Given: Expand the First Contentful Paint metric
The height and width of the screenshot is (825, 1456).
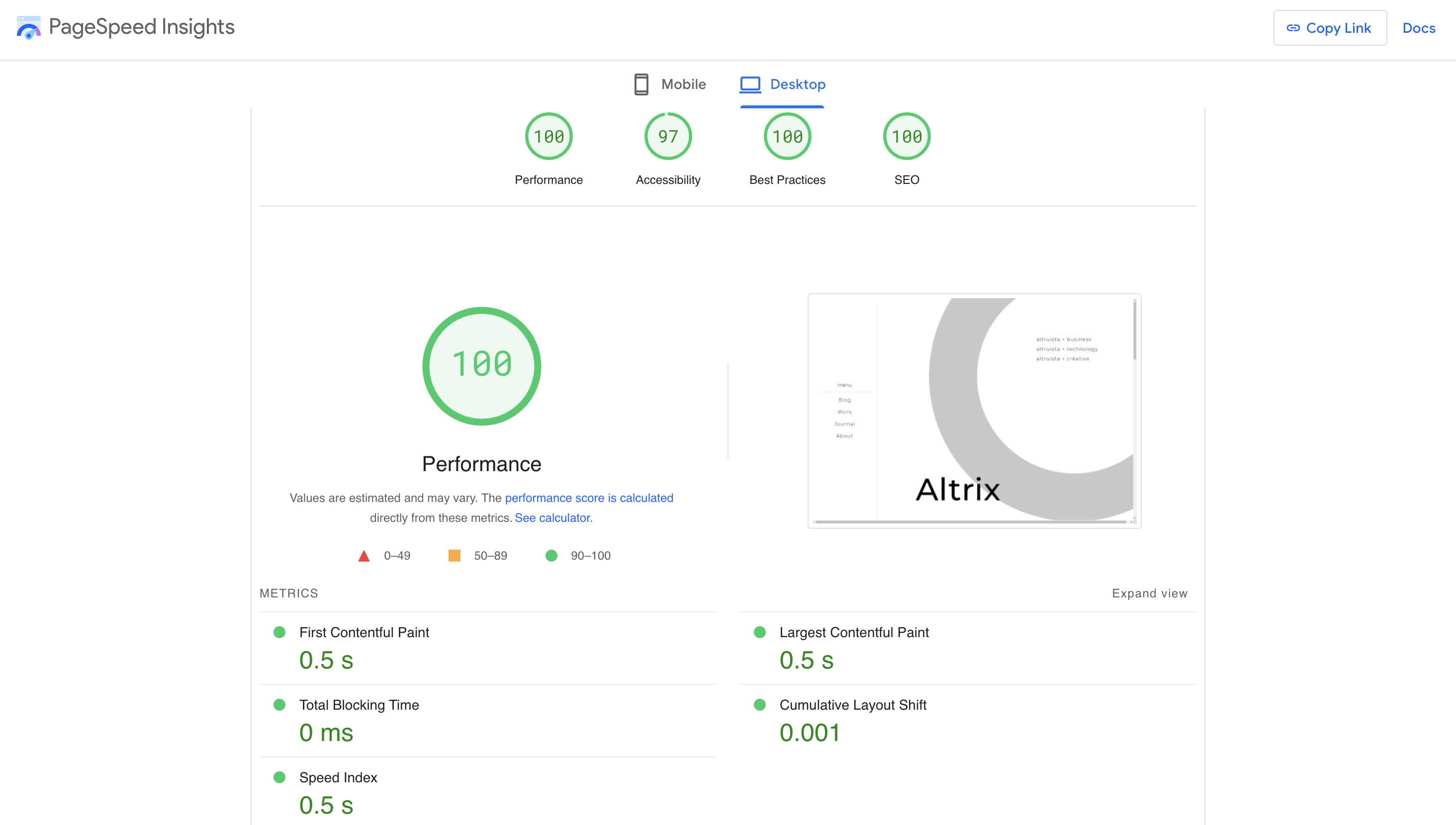Looking at the screenshot, I should (364, 632).
